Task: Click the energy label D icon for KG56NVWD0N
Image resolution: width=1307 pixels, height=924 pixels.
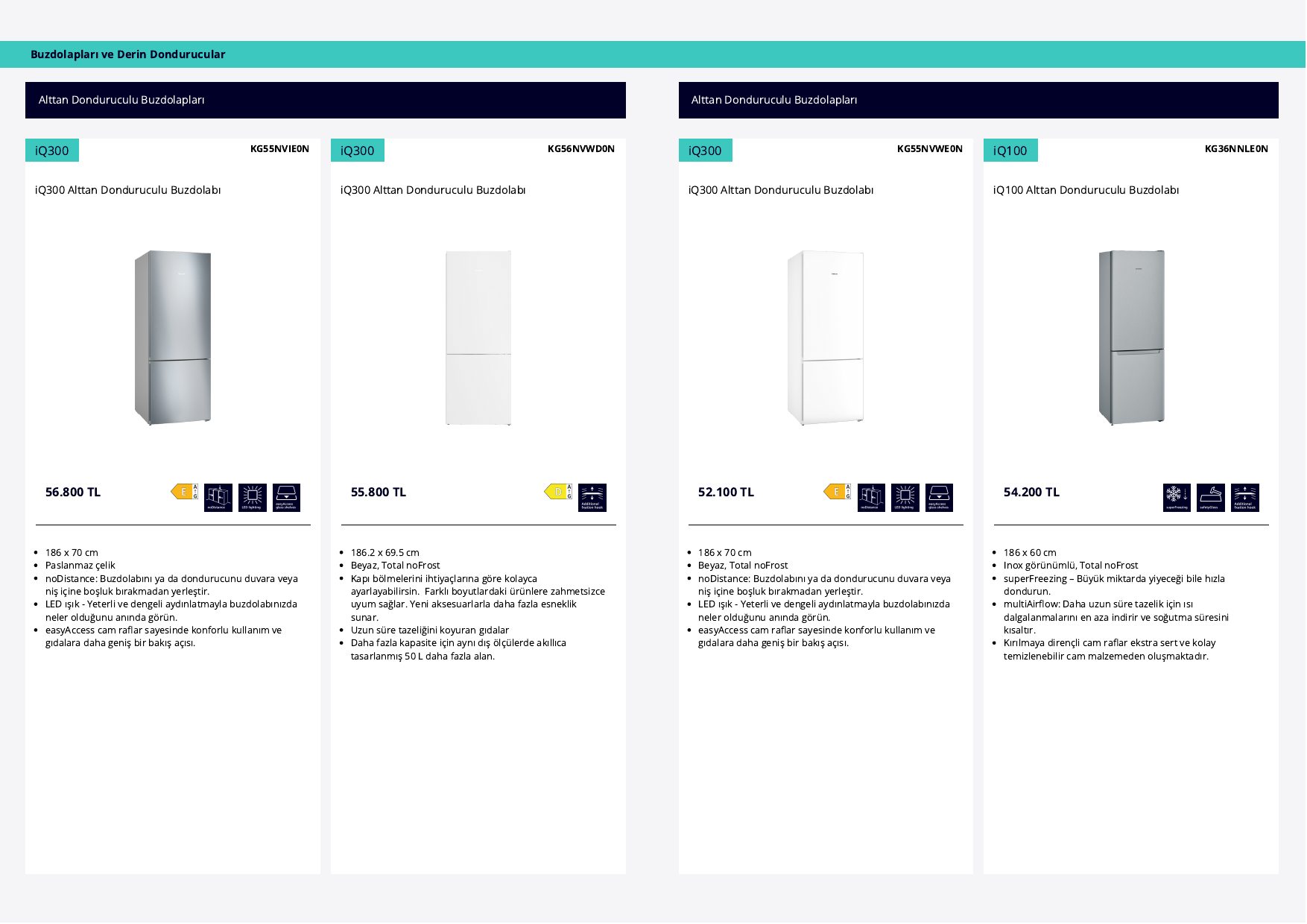Action: point(558,492)
